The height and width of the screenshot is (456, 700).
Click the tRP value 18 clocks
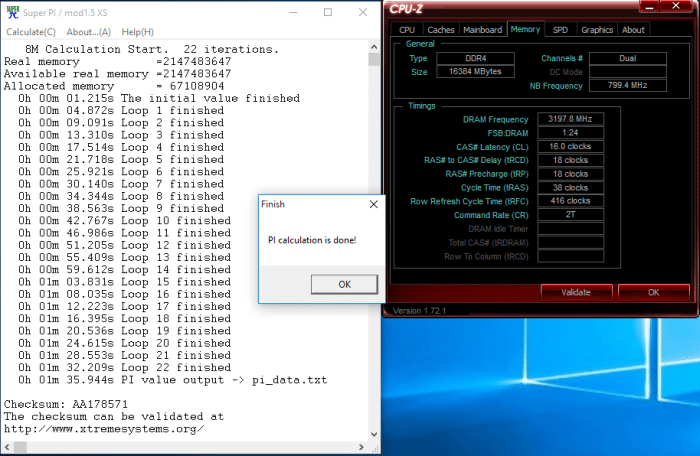(x=571, y=174)
